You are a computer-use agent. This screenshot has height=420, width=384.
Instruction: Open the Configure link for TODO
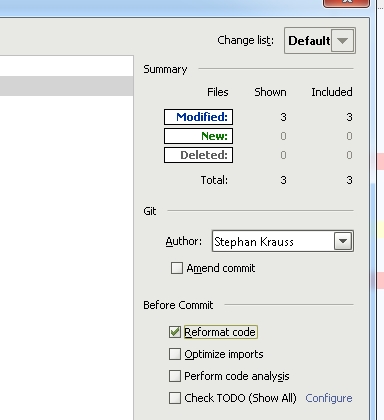[329, 398]
